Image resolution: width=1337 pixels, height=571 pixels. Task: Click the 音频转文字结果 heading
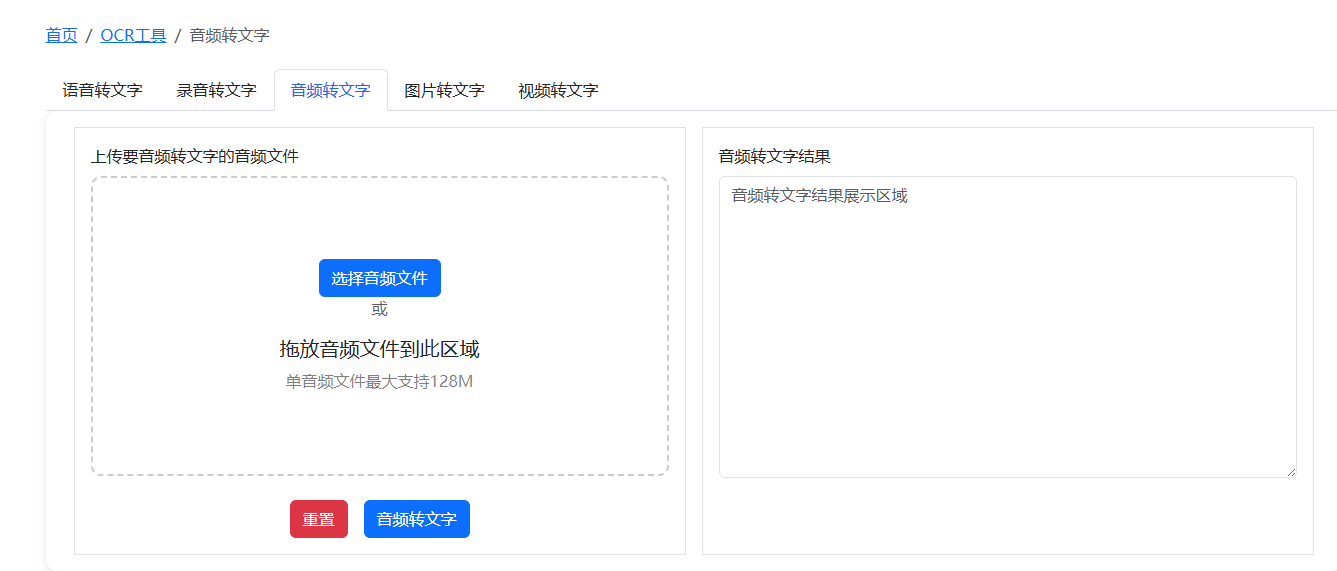(775, 156)
